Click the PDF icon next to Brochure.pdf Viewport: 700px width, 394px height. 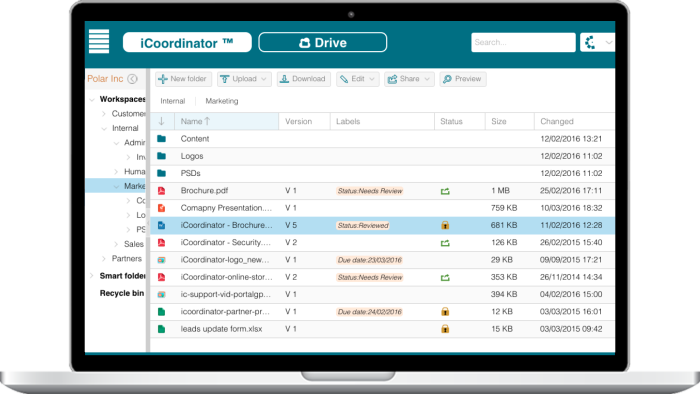162,191
